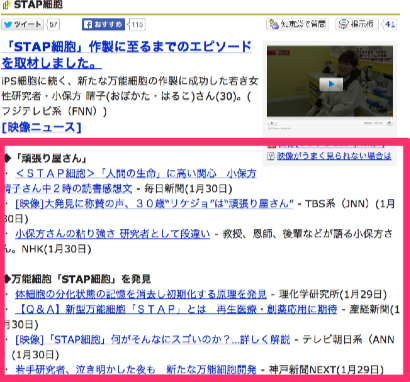This screenshot has height=382, width=410.
Task: Click the Twitter ツイート button
Action: point(22,24)
